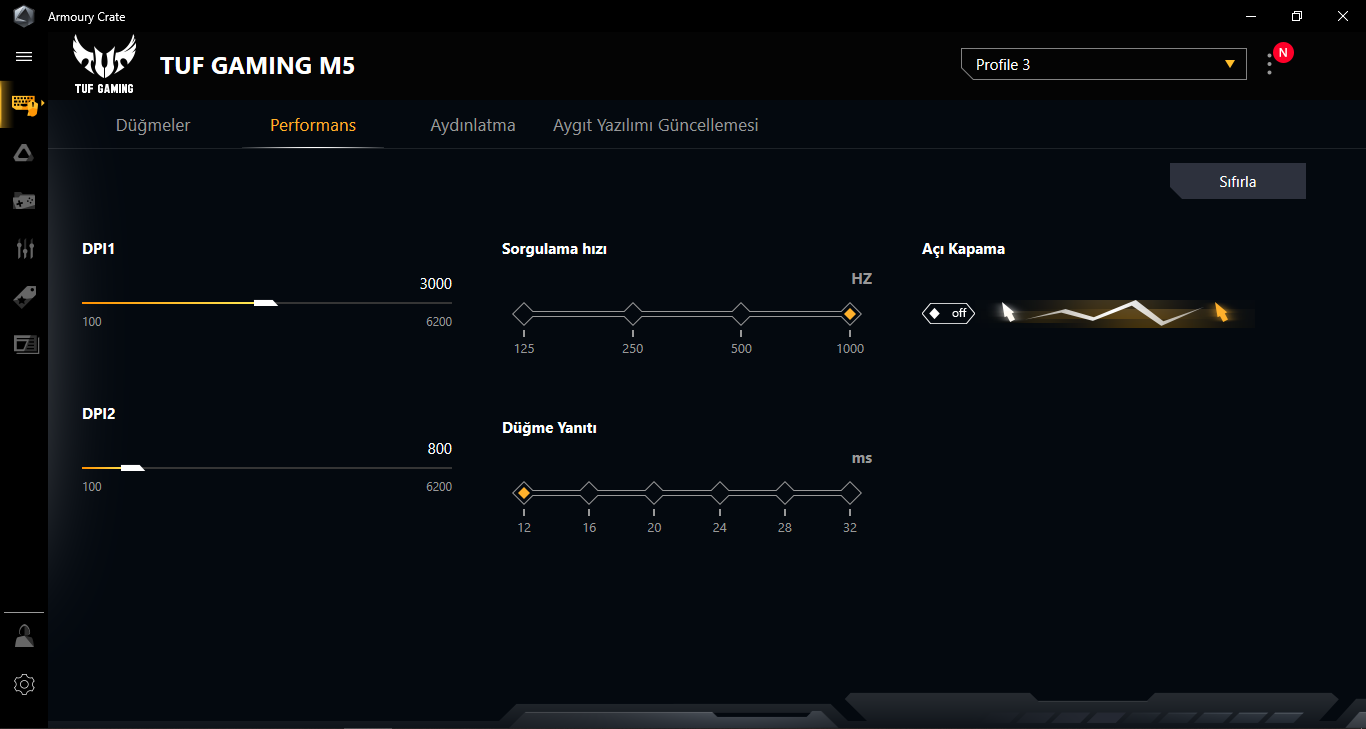Switch to the Aydınlatma tab
This screenshot has height=729, width=1366.
click(473, 125)
